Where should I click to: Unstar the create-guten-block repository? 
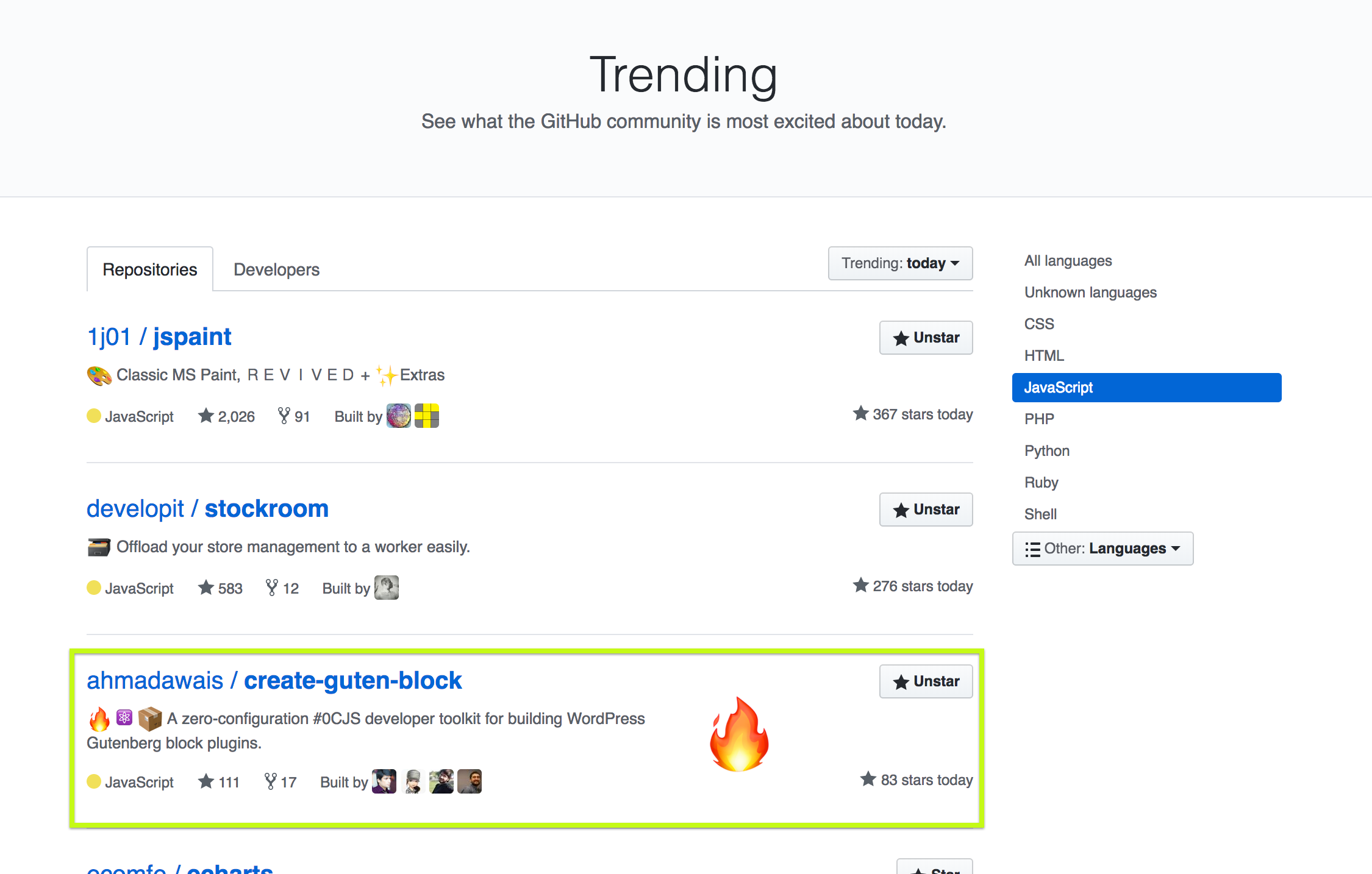(x=926, y=681)
